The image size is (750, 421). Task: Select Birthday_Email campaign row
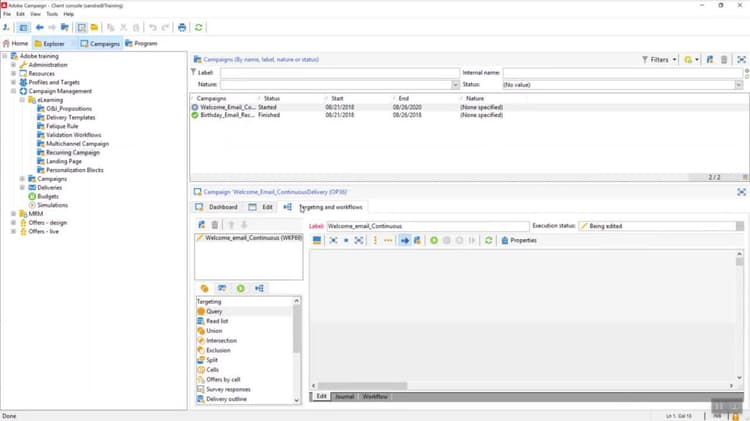469,115
